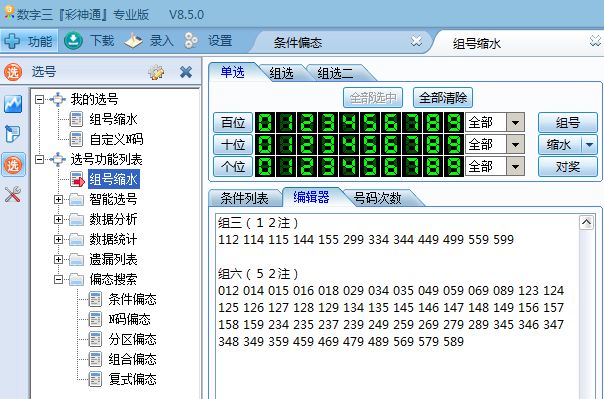
Task: Expand the 数据分析 folder
Action: pos(58,220)
